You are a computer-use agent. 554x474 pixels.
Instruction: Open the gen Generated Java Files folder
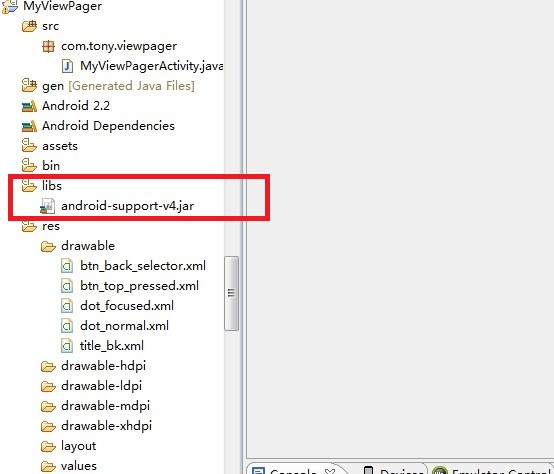(x=107, y=86)
